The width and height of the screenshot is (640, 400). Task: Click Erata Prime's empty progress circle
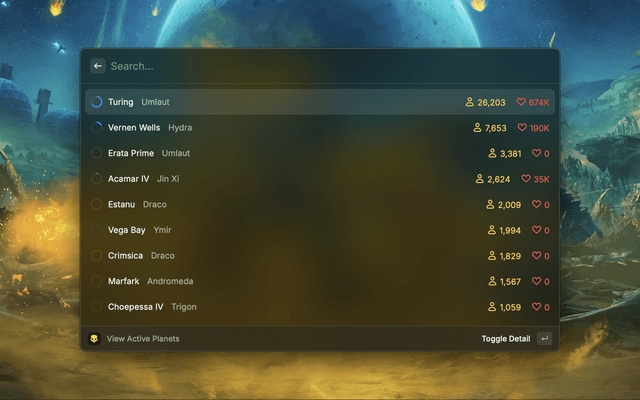[97, 153]
